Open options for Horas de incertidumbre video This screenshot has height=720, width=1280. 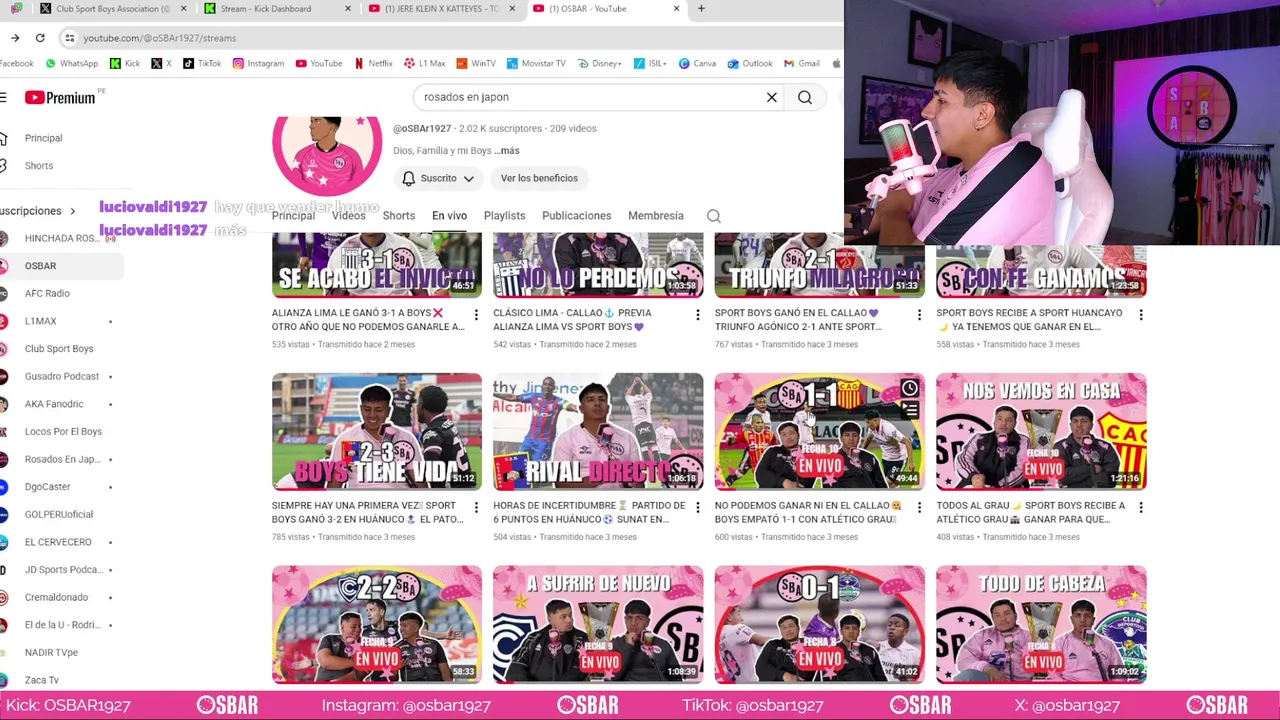click(x=698, y=508)
